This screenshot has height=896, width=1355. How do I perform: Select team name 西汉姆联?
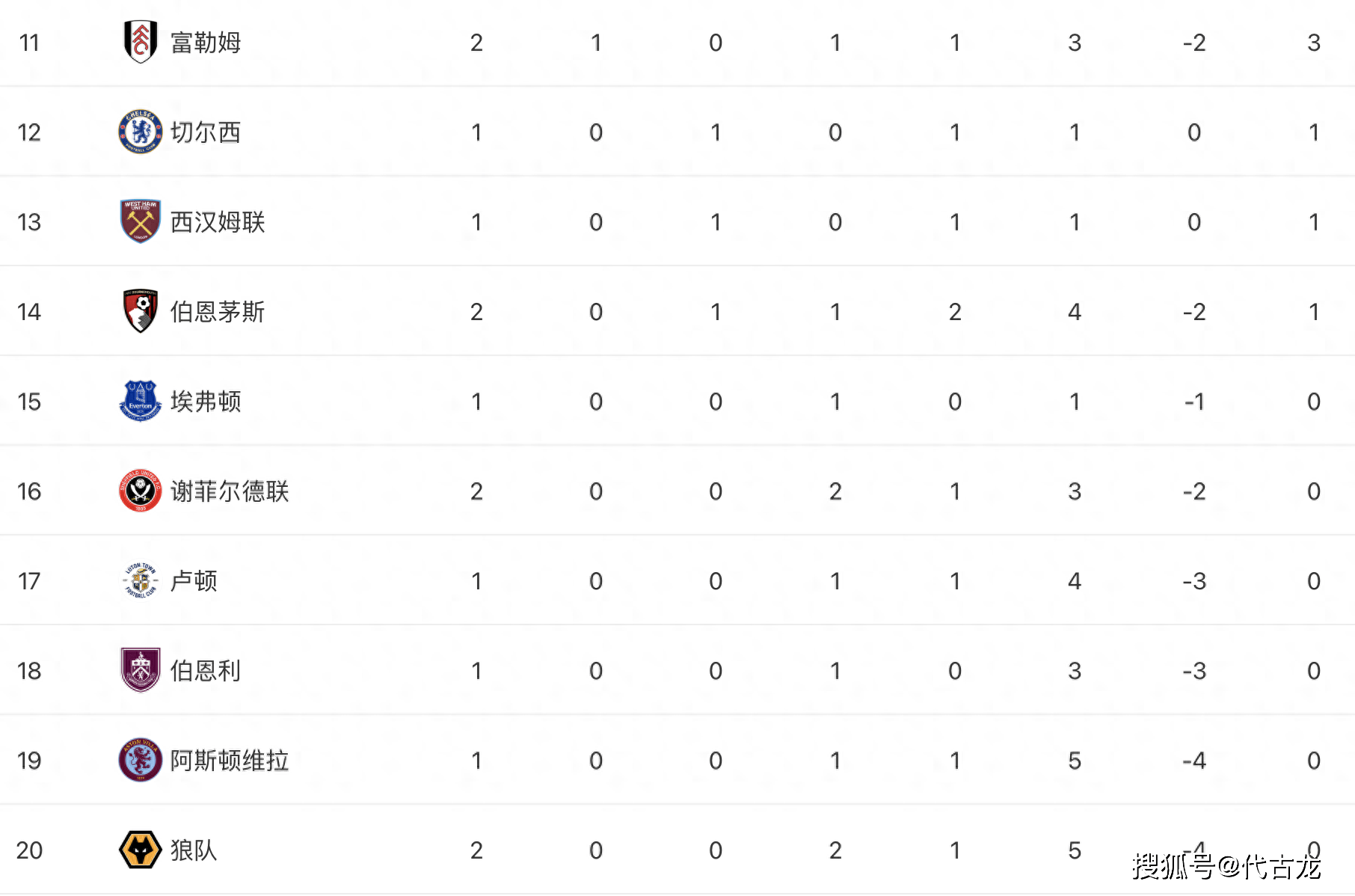218,222
